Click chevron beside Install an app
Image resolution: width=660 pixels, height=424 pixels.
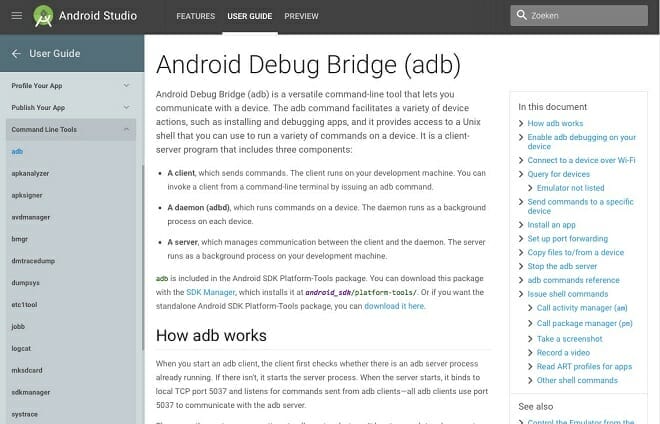point(521,225)
